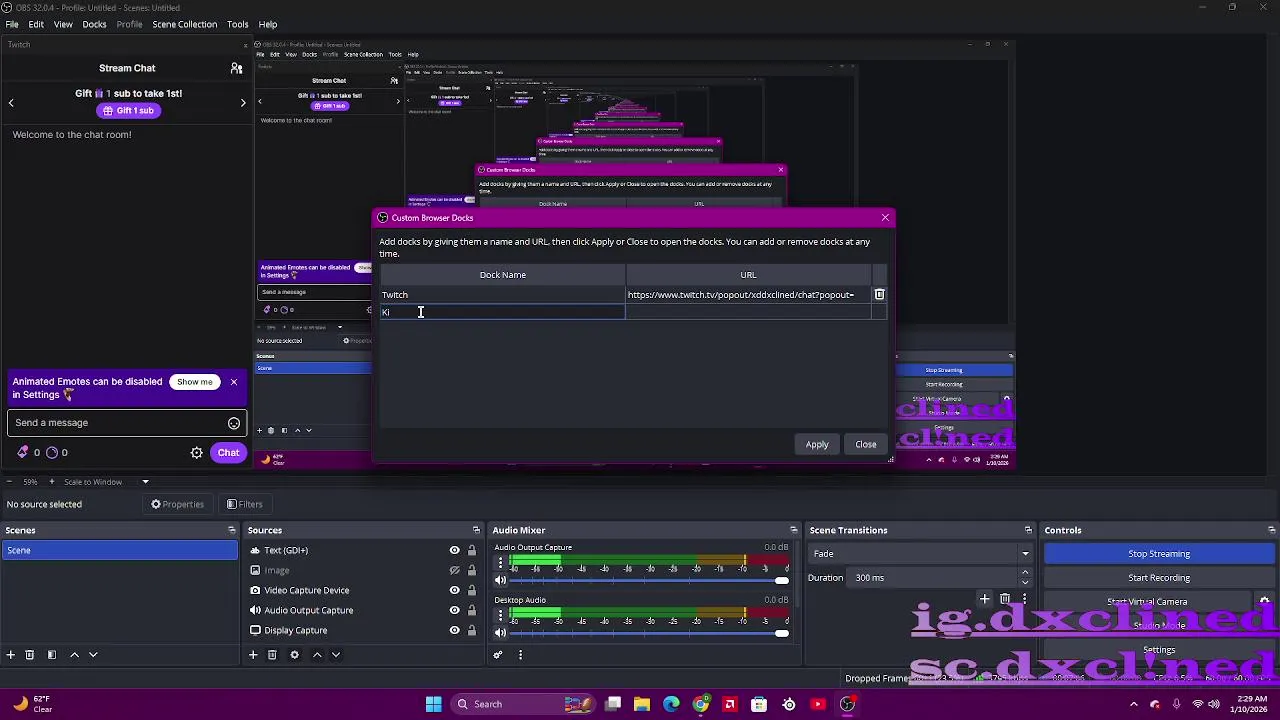
Task: Mute Audio Output Capture speaker icon
Action: coord(500,580)
